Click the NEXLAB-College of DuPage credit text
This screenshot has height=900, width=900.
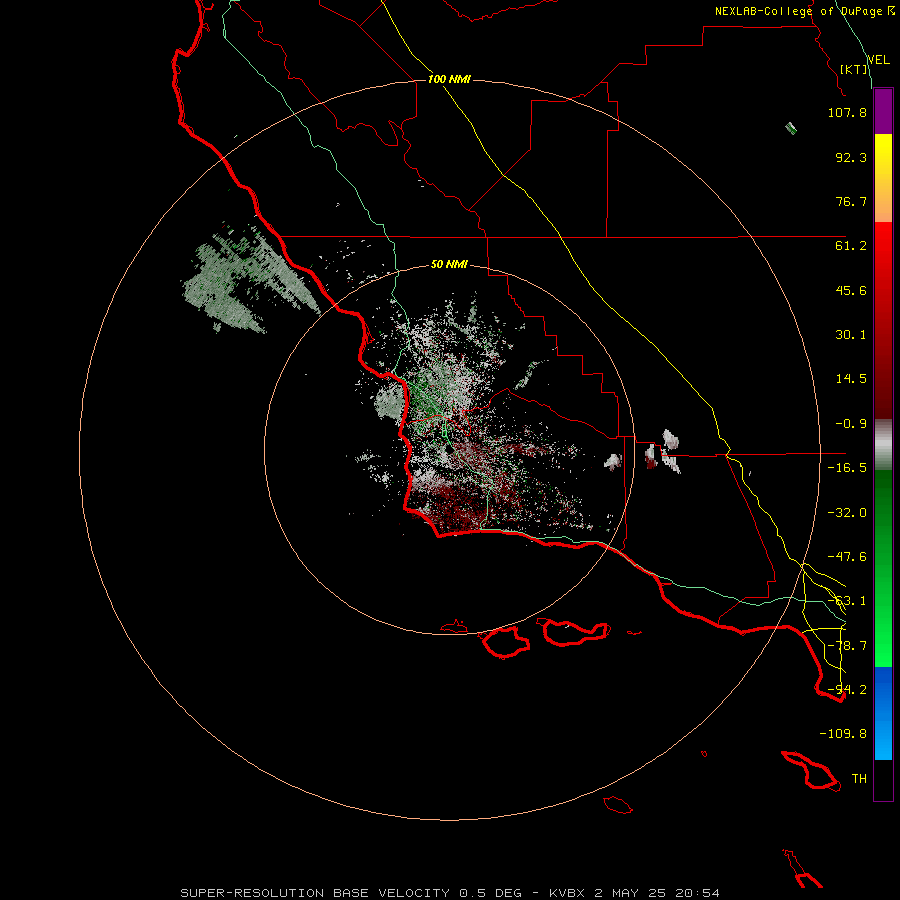point(798,11)
